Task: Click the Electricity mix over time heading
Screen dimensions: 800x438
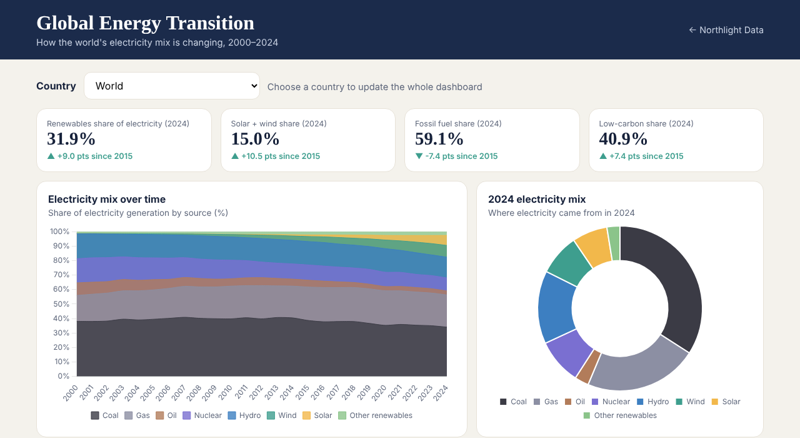Action: (x=107, y=199)
